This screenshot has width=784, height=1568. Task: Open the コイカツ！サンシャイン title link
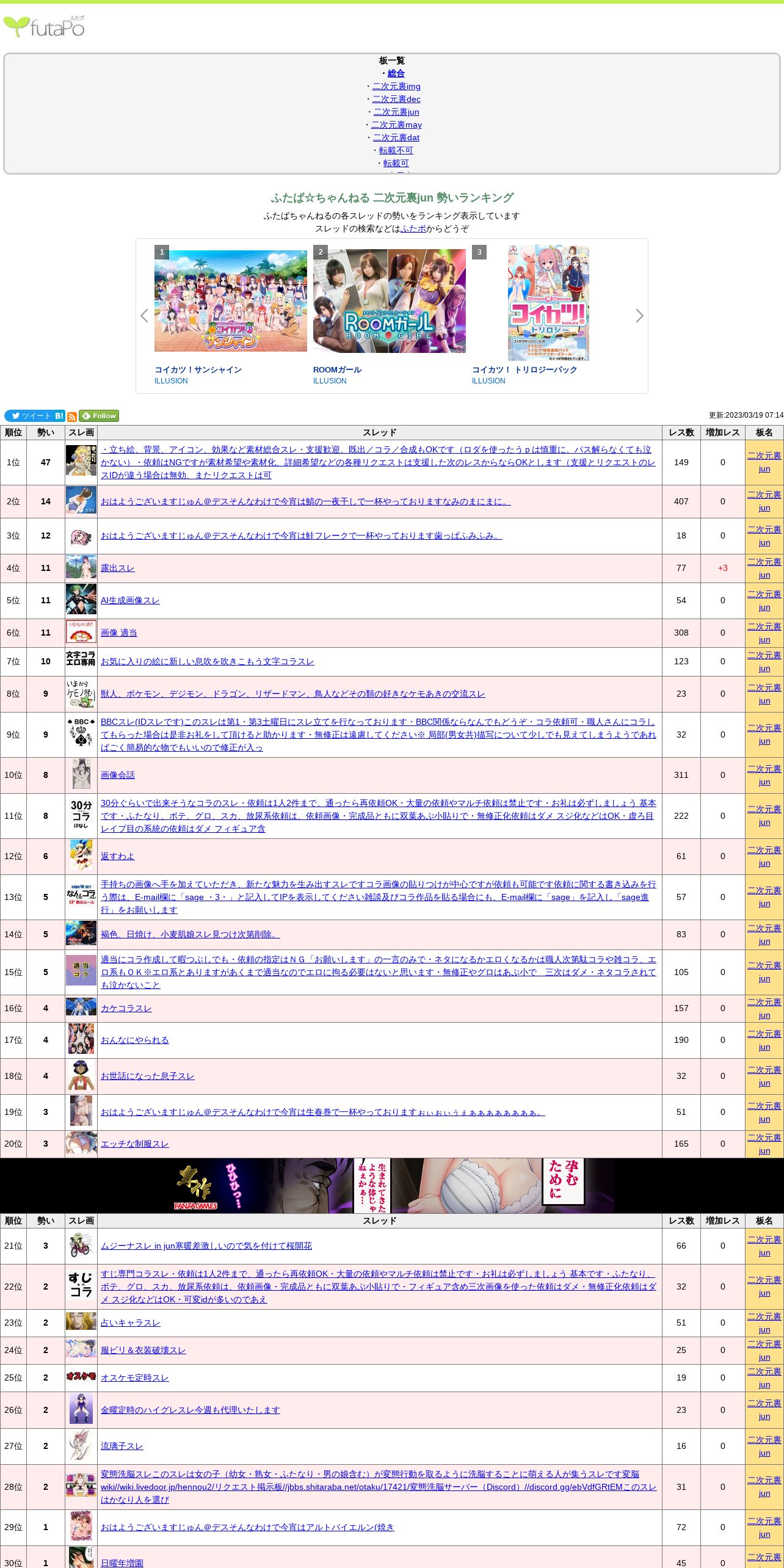(x=198, y=369)
